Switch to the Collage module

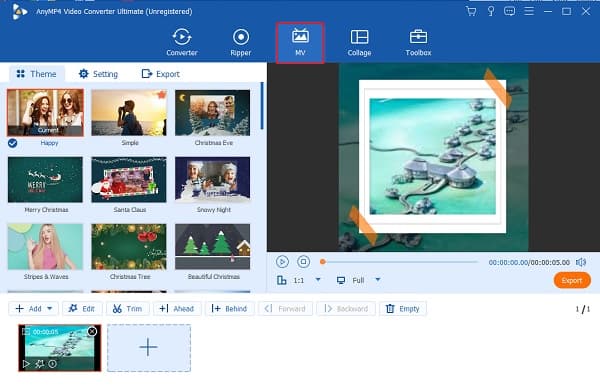[x=359, y=42]
